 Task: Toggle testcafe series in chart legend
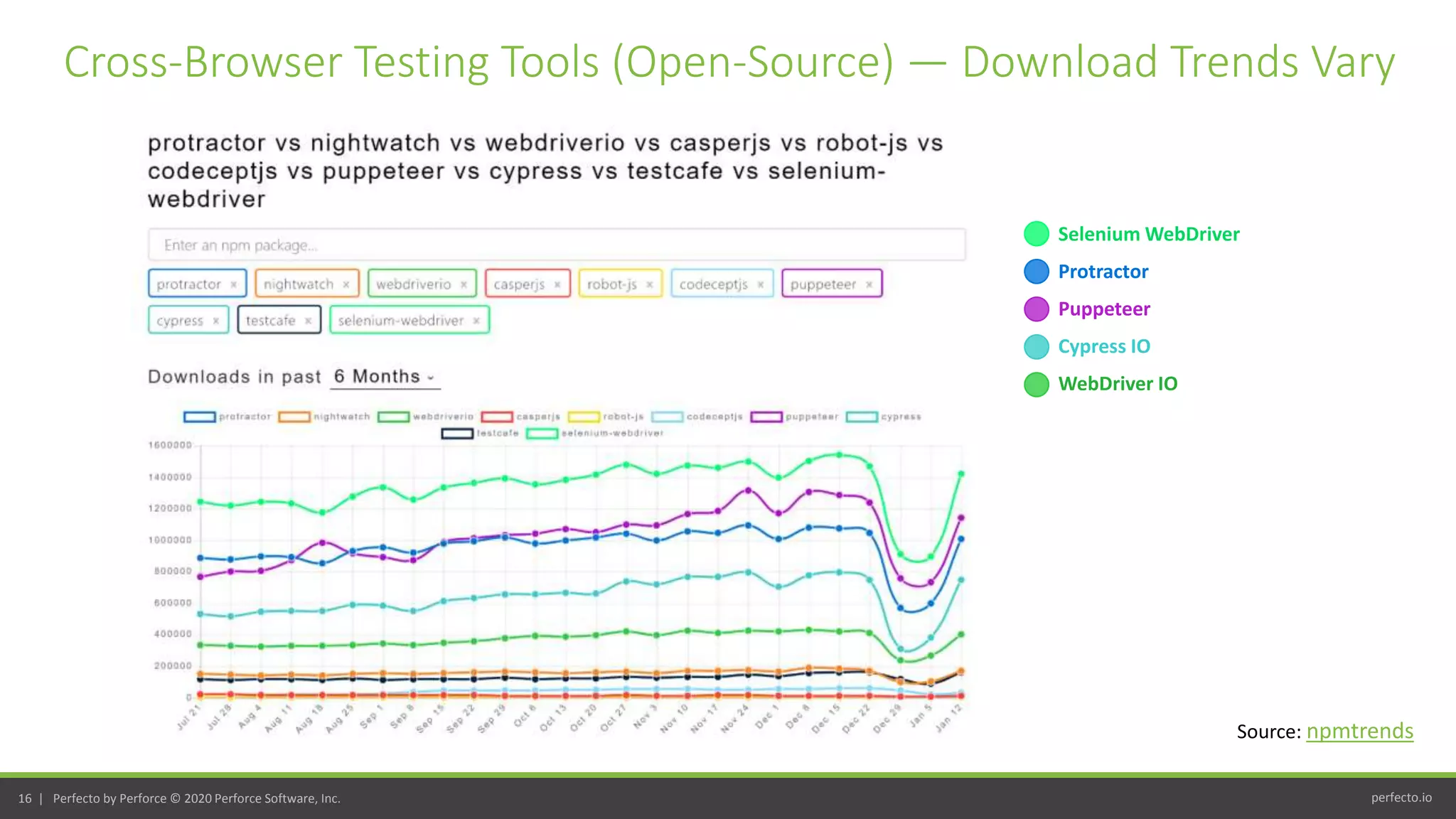pos(480,433)
